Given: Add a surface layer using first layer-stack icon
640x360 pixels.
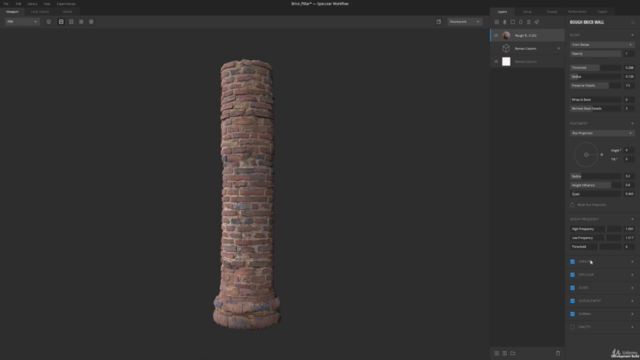Looking at the screenshot, I should [496, 22].
